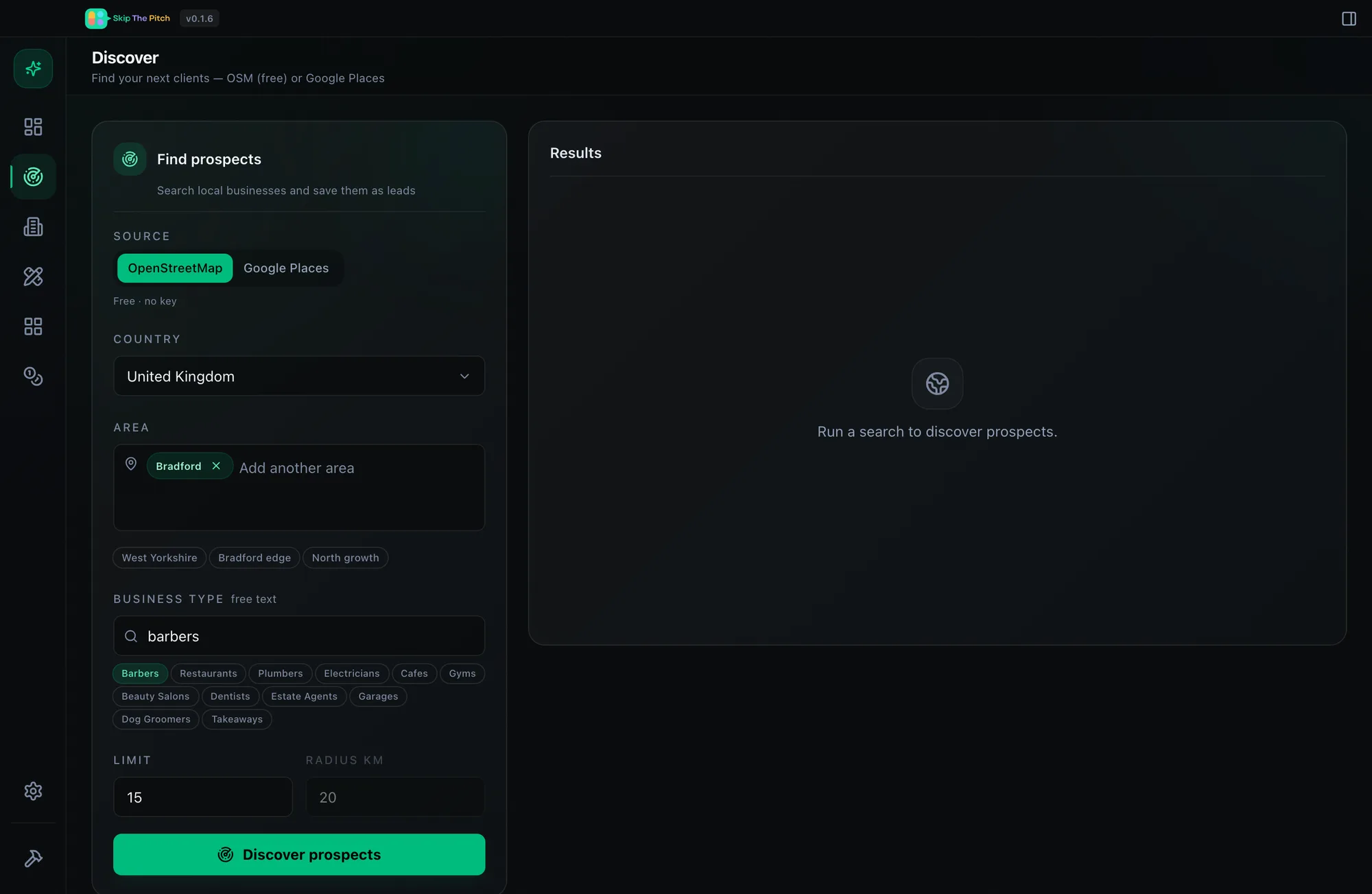Click 'Run a search to discover prospects.' text
1372x894 pixels.
click(x=937, y=432)
